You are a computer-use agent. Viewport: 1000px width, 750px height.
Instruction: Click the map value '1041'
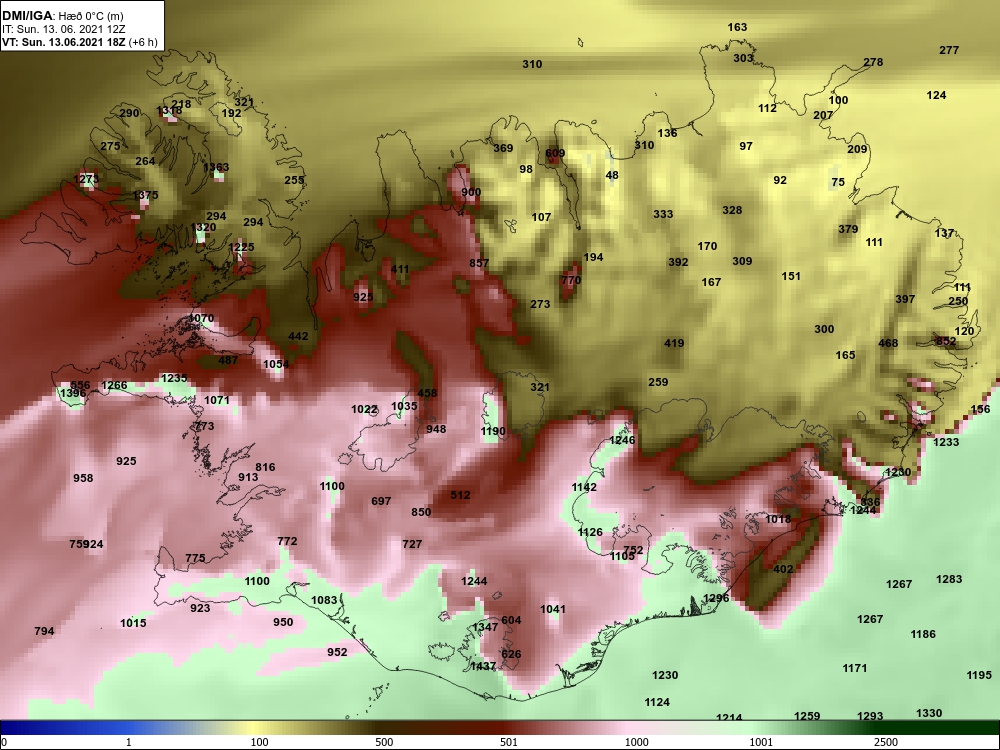tap(553, 609)
